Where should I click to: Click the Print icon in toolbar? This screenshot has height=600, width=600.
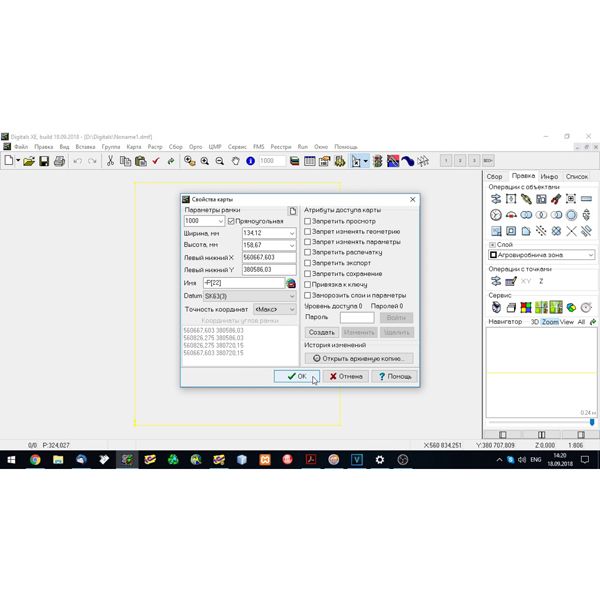click(x=59, y=161)
